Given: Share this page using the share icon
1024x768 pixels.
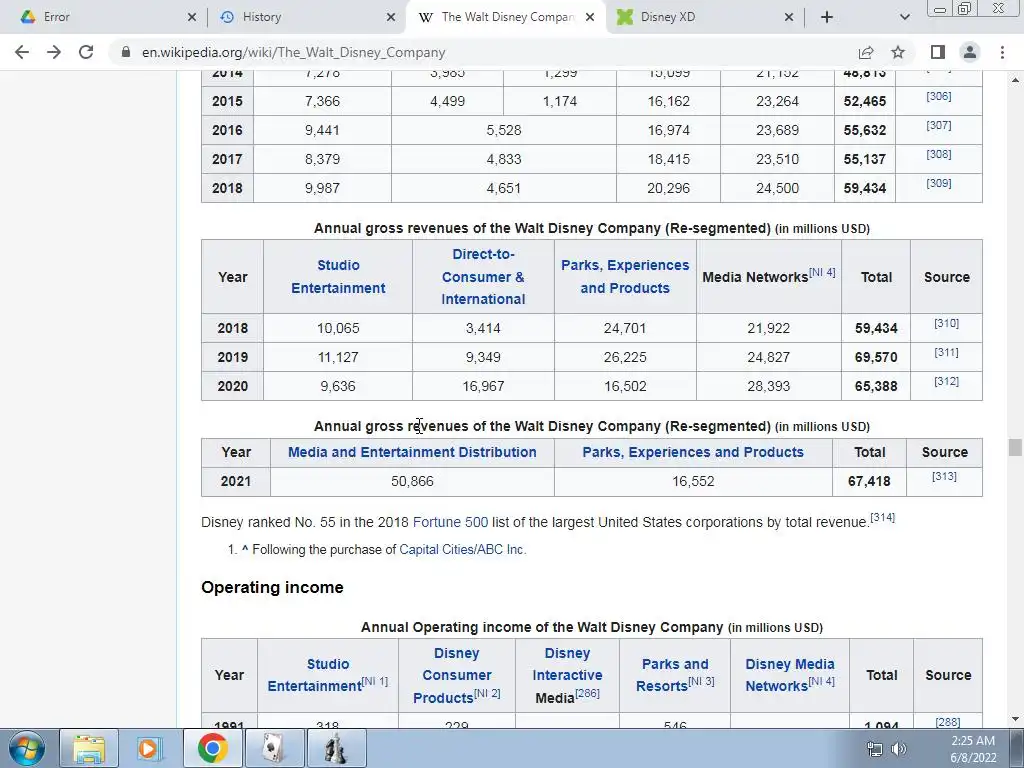Looking at the screenshot, I should click(866, 52).
